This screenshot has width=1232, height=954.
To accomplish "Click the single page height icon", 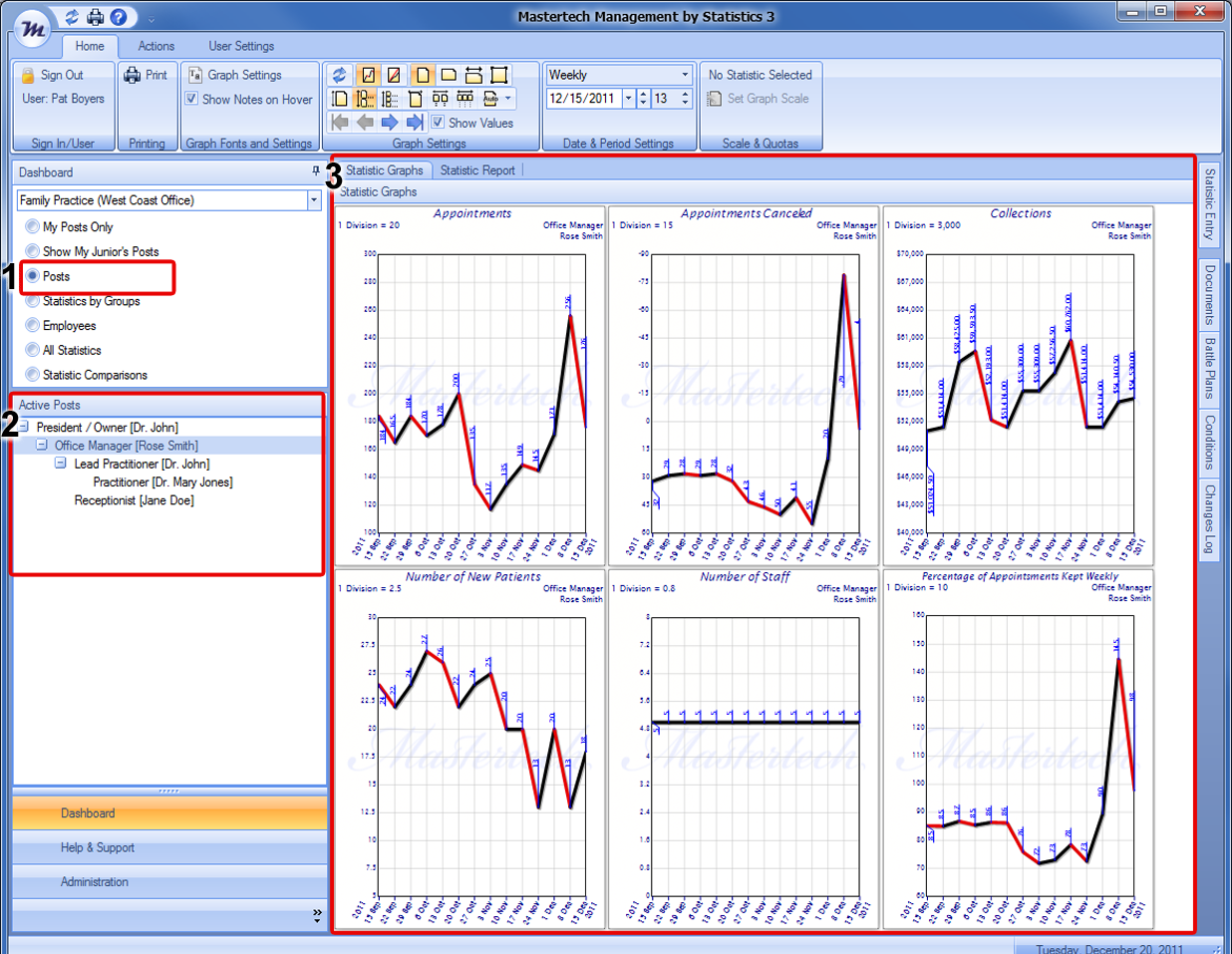I will click(340, 99).
